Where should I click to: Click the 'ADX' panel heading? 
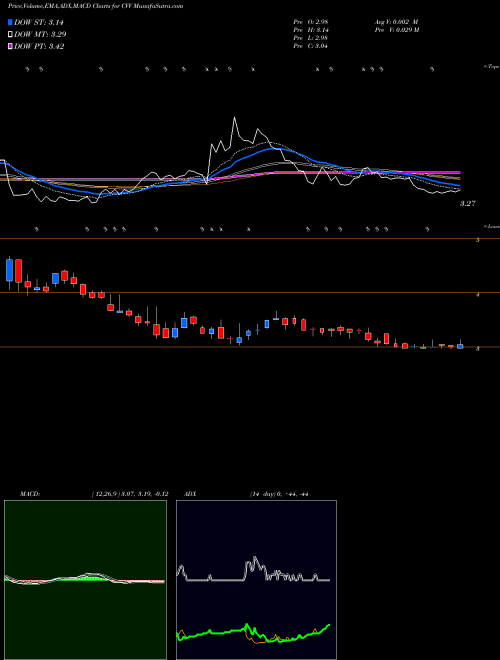point(191,494)
